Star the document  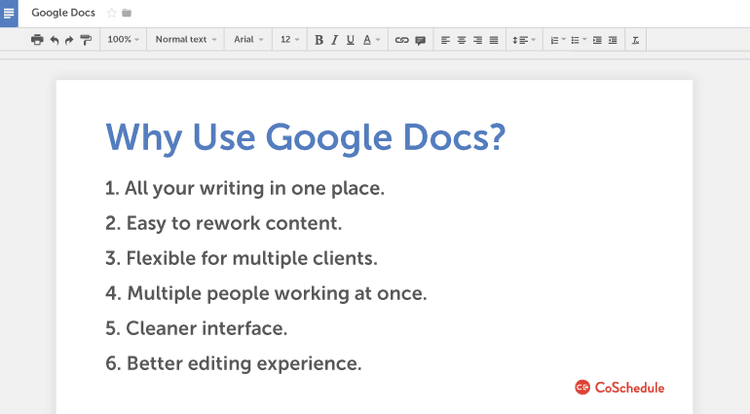(111, 13)
